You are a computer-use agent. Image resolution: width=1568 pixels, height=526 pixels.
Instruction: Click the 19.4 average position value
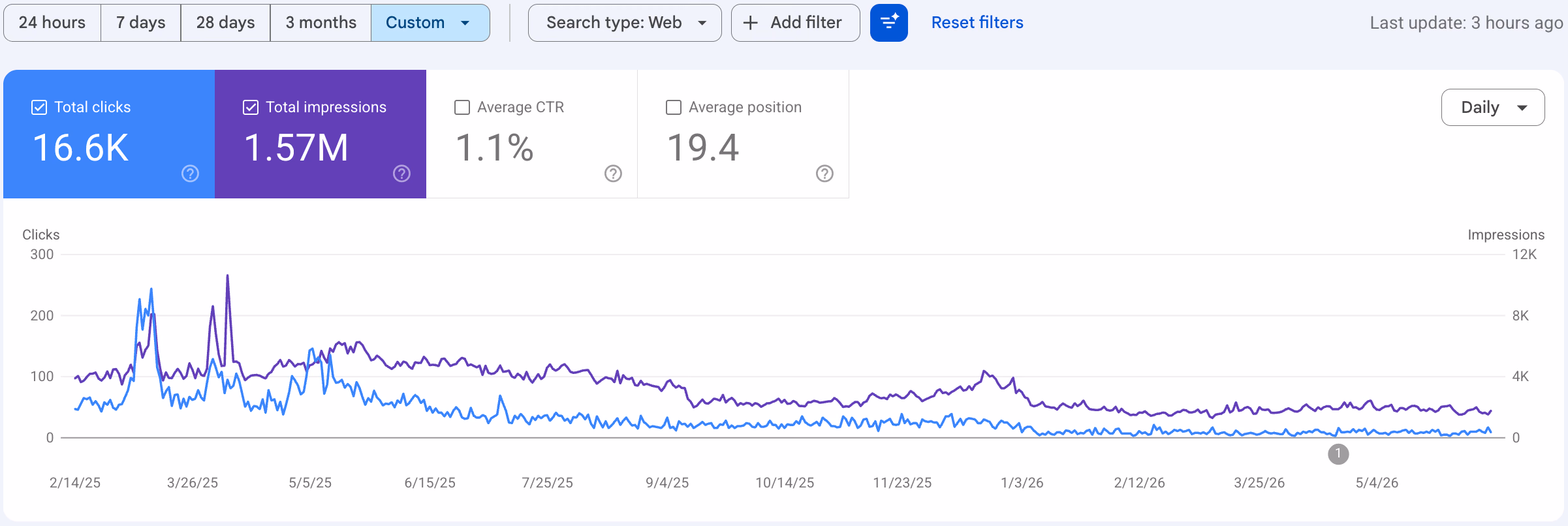click(703, 147)
